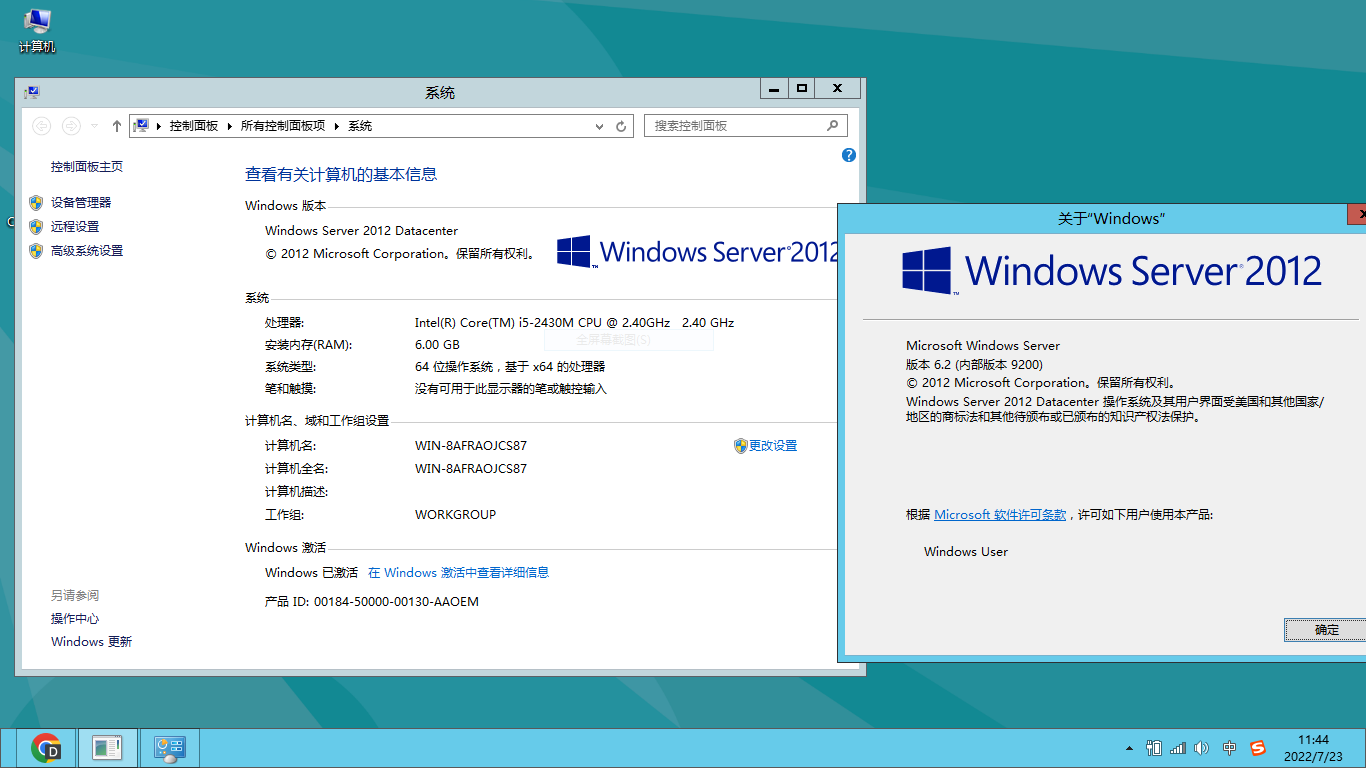This screenshot has width=1366, height=768.
Task: Click the computer icon in the address bar
Action: [x=141, y=126]
